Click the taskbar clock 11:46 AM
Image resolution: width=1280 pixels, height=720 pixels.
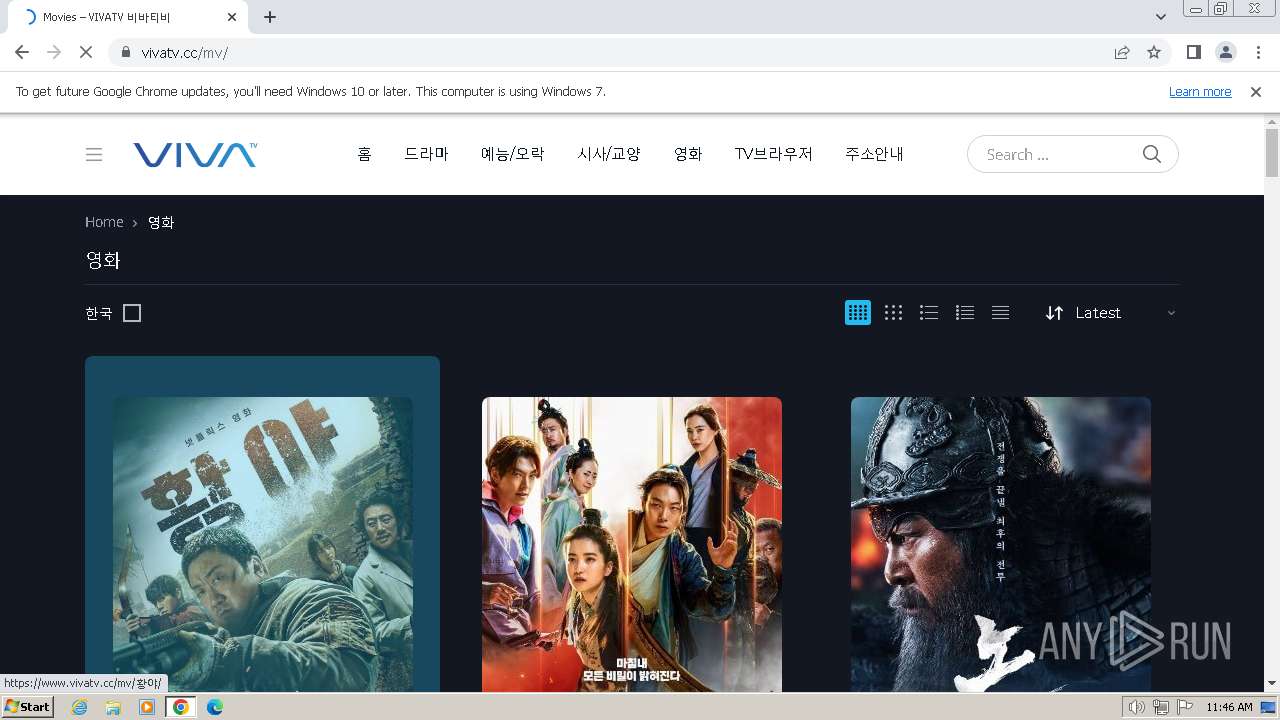point(1229,707)
